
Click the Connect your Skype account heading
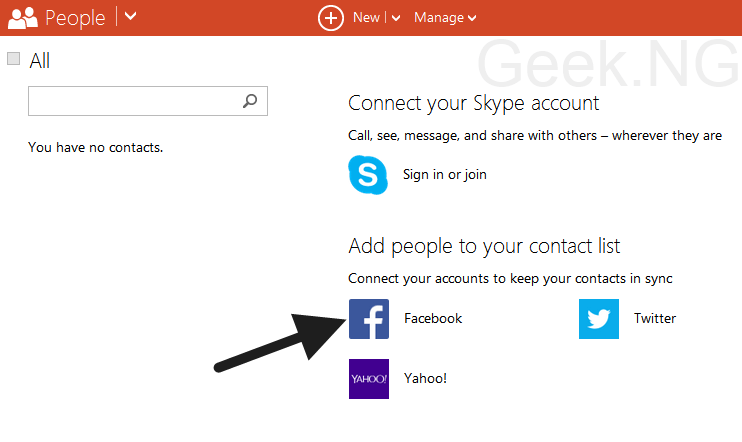coord(474,104)
